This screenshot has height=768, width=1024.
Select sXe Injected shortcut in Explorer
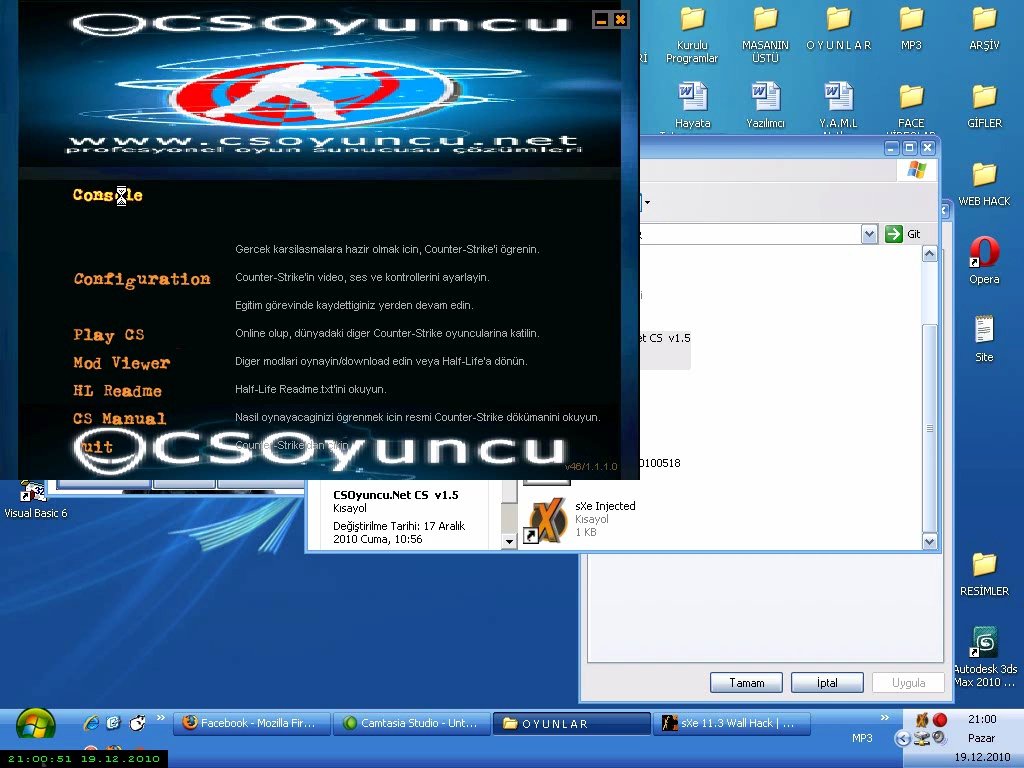point(581,519)
